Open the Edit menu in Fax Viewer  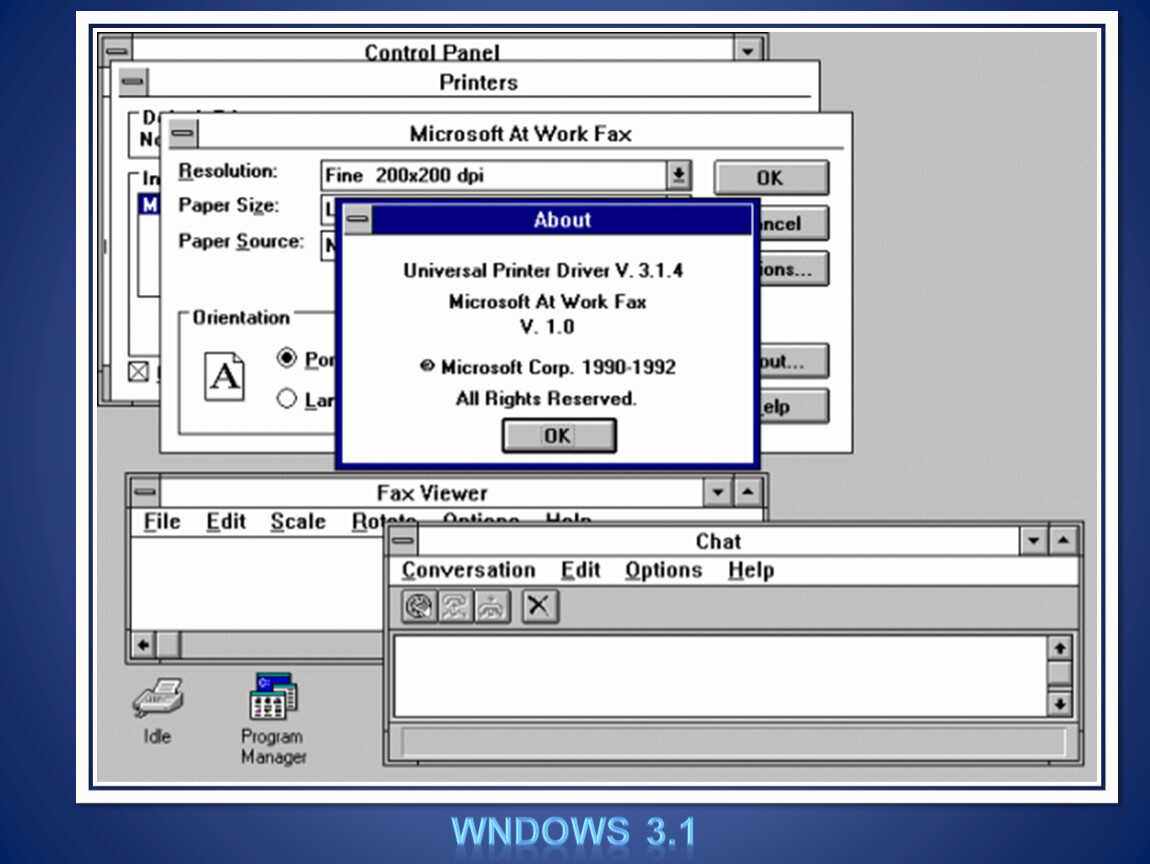click(x=226, y=521)
